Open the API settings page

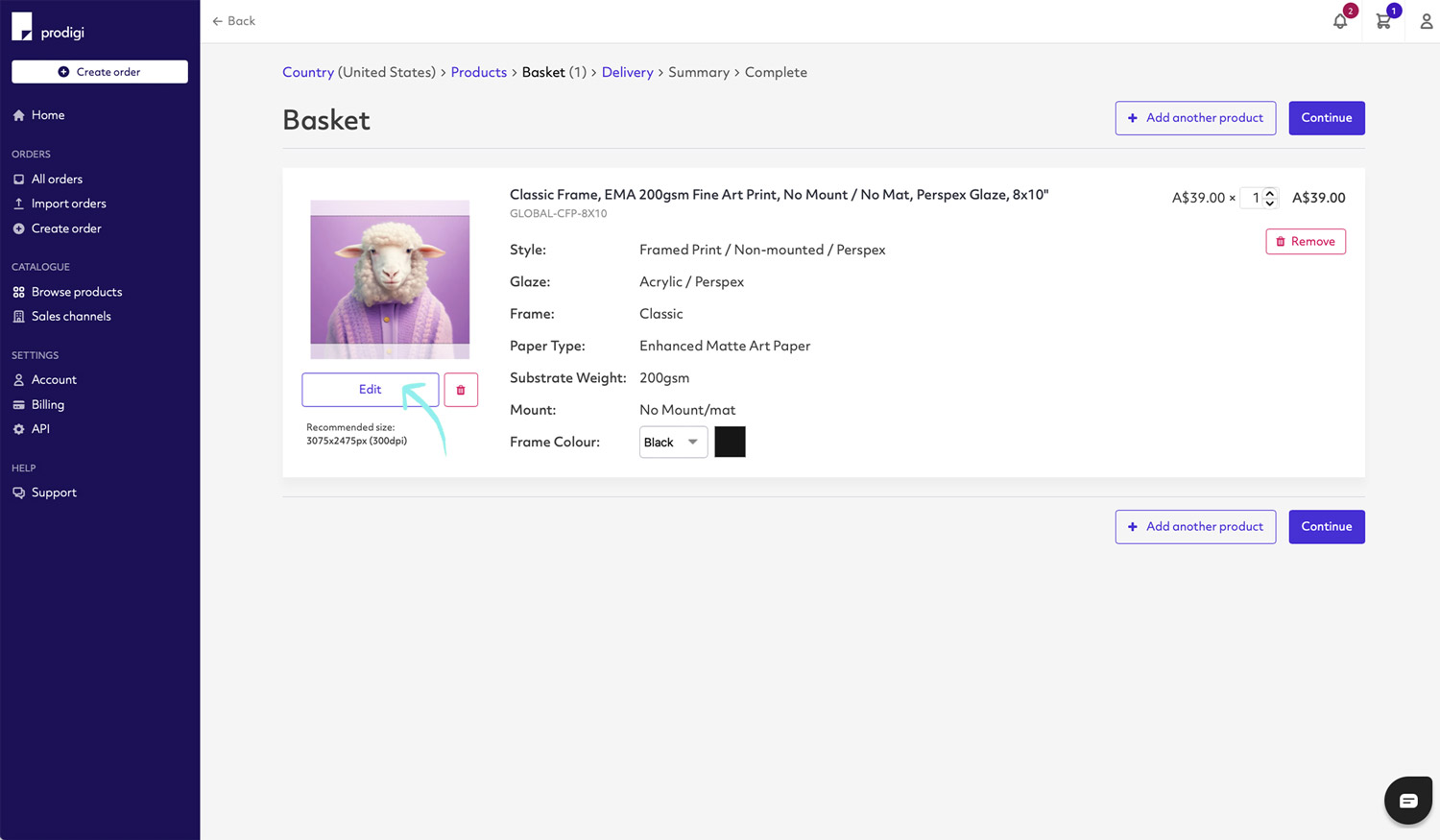click(40, 429)
